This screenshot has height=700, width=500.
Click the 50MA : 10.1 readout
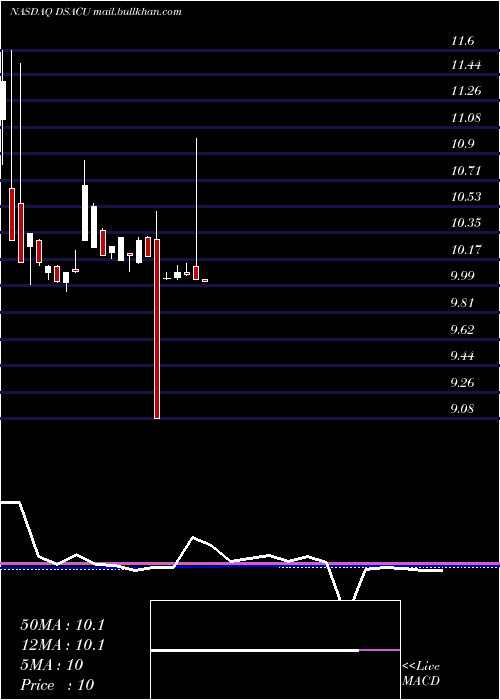[x=62, y=625]
